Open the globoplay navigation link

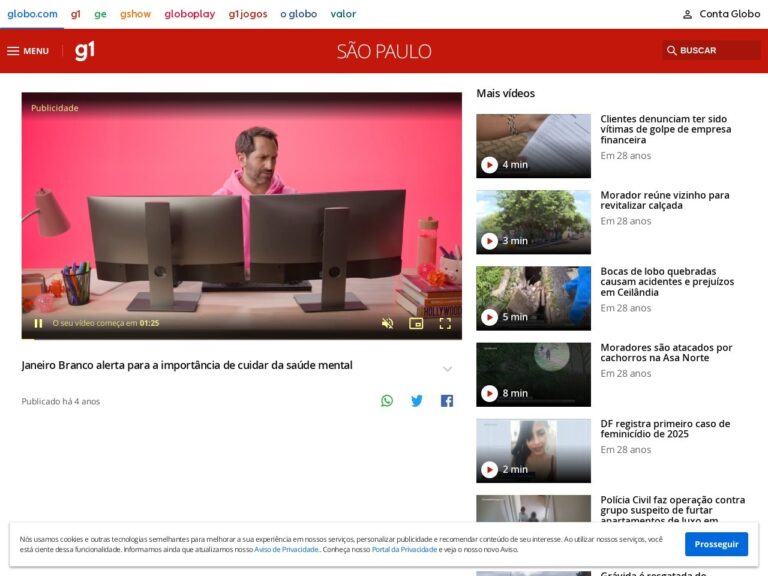point(190,14)
